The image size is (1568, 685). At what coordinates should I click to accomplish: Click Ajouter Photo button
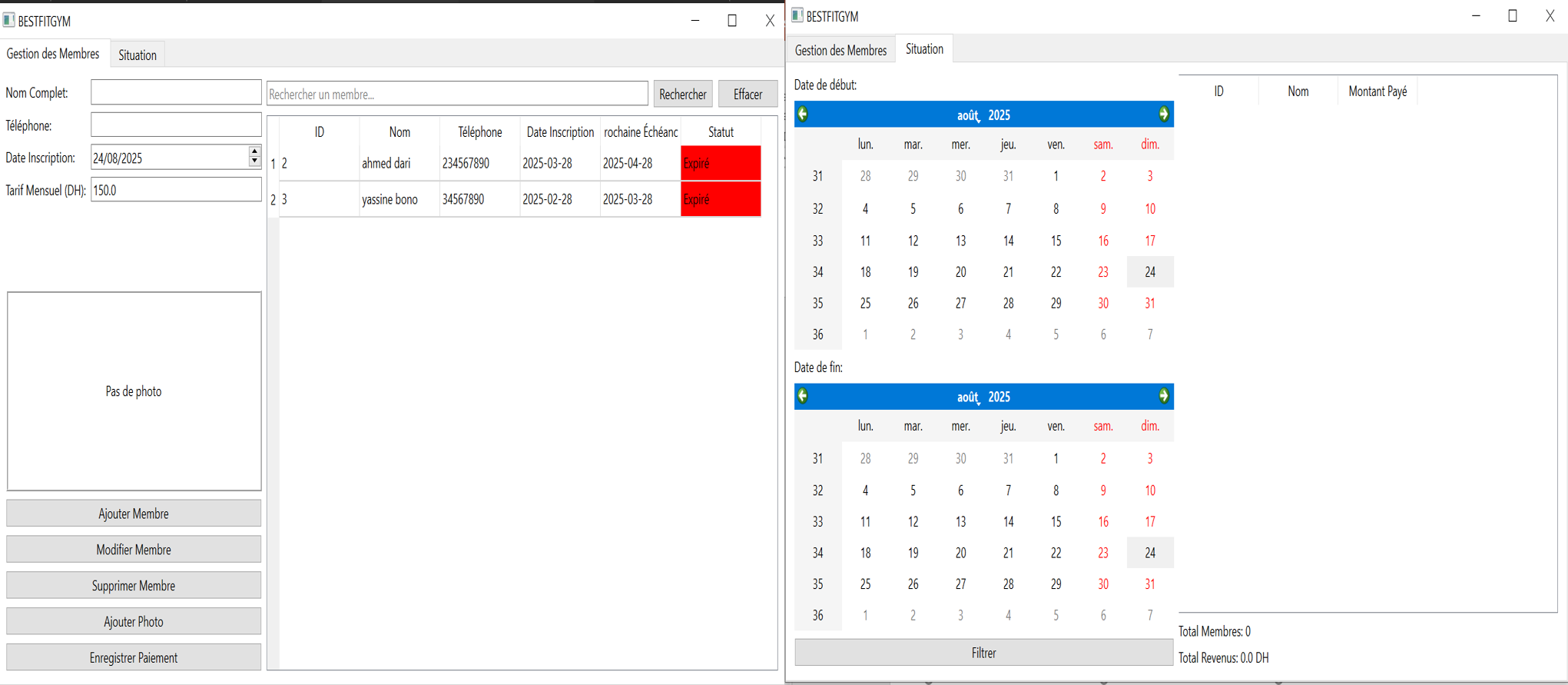[x=134, y=621]
